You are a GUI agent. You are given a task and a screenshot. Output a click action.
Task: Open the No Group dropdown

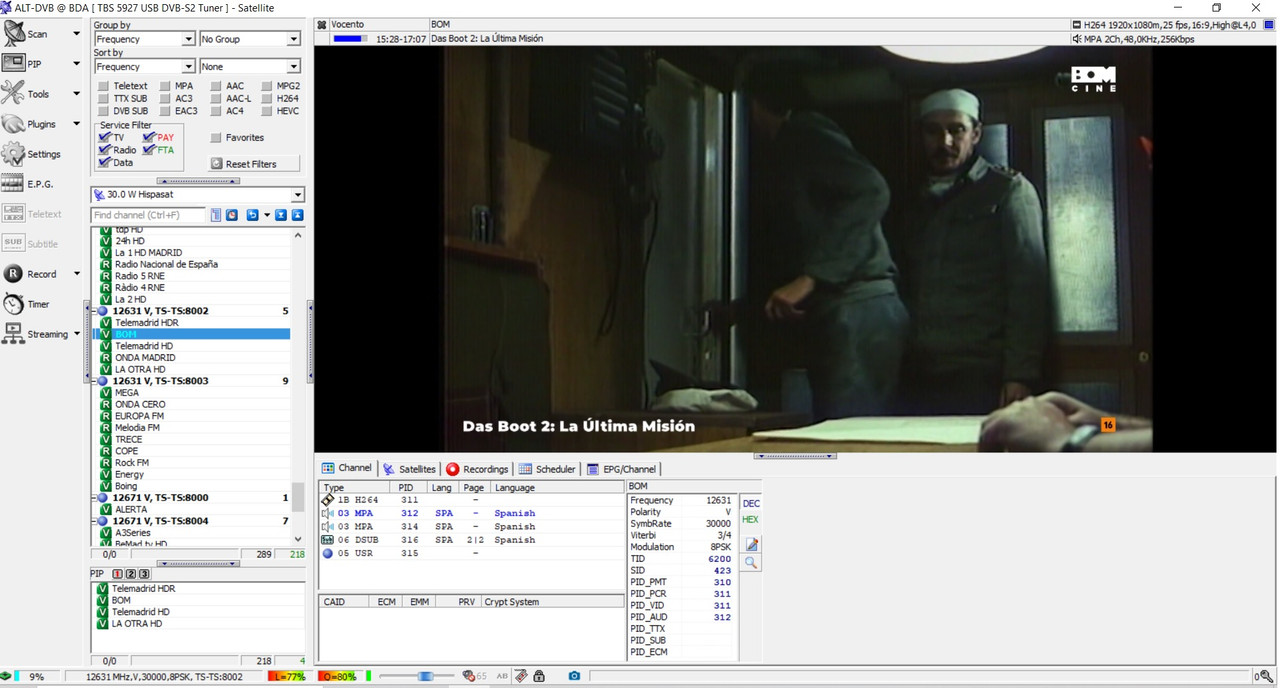coord(250,39)
